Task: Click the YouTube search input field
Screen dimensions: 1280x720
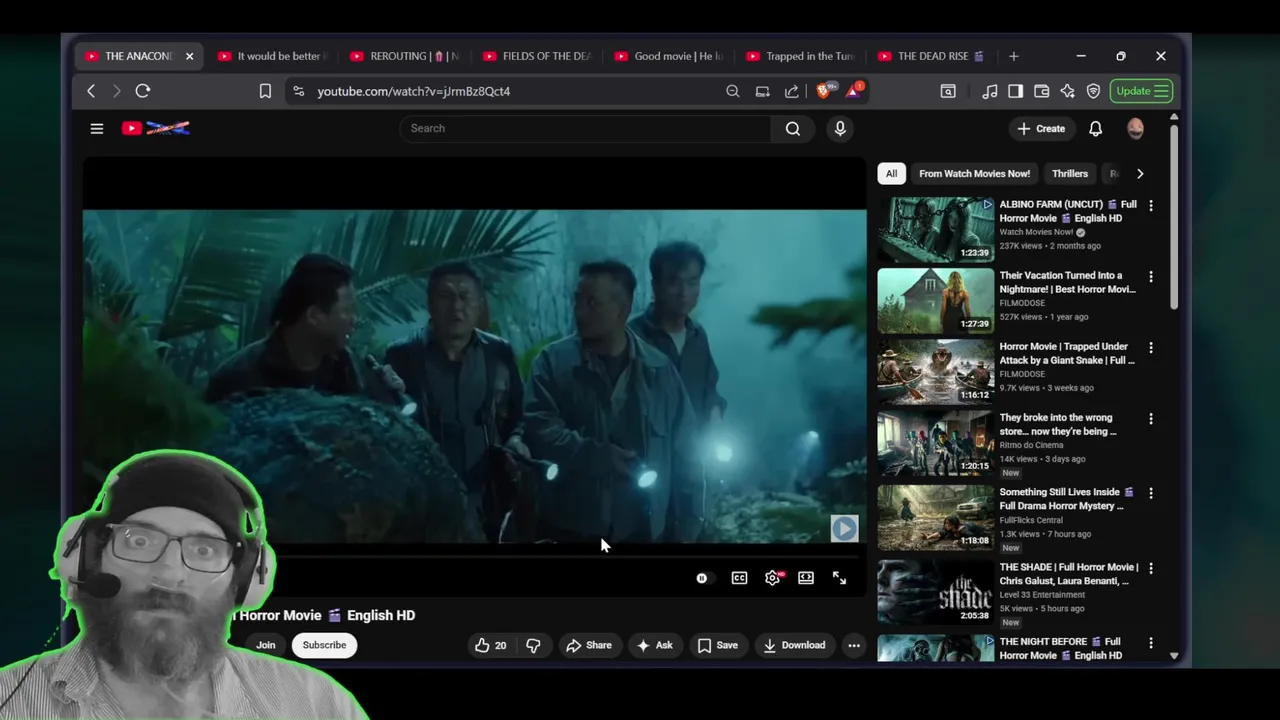Action: point(585,128)
